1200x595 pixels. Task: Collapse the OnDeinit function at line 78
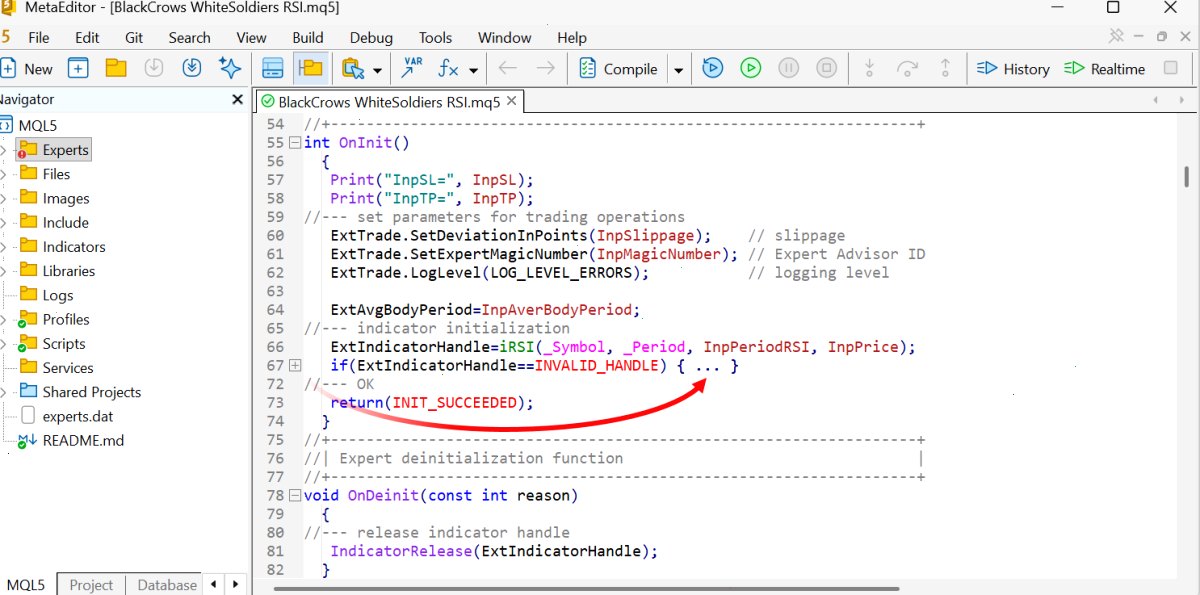point(294,496)
